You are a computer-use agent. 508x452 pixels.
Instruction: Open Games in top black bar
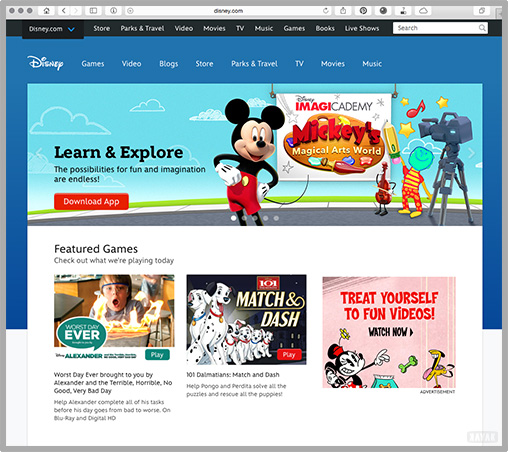coord(294,28)
